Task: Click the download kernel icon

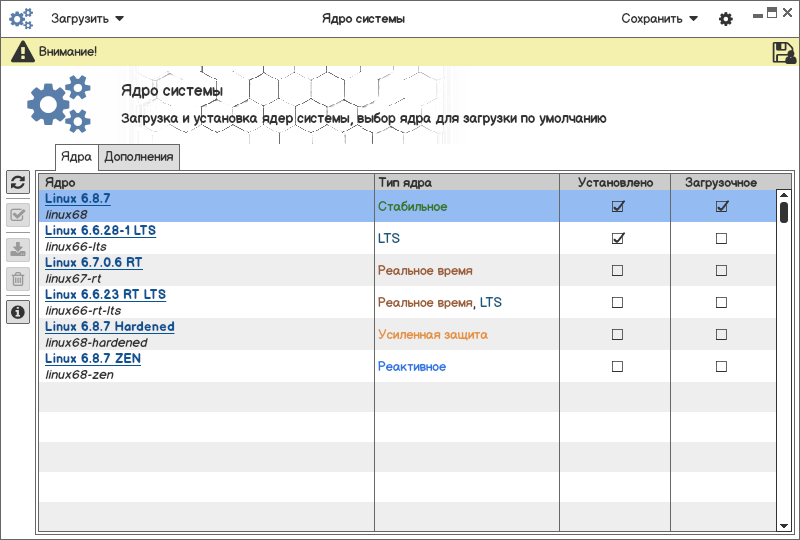Action: coord(17,249)
